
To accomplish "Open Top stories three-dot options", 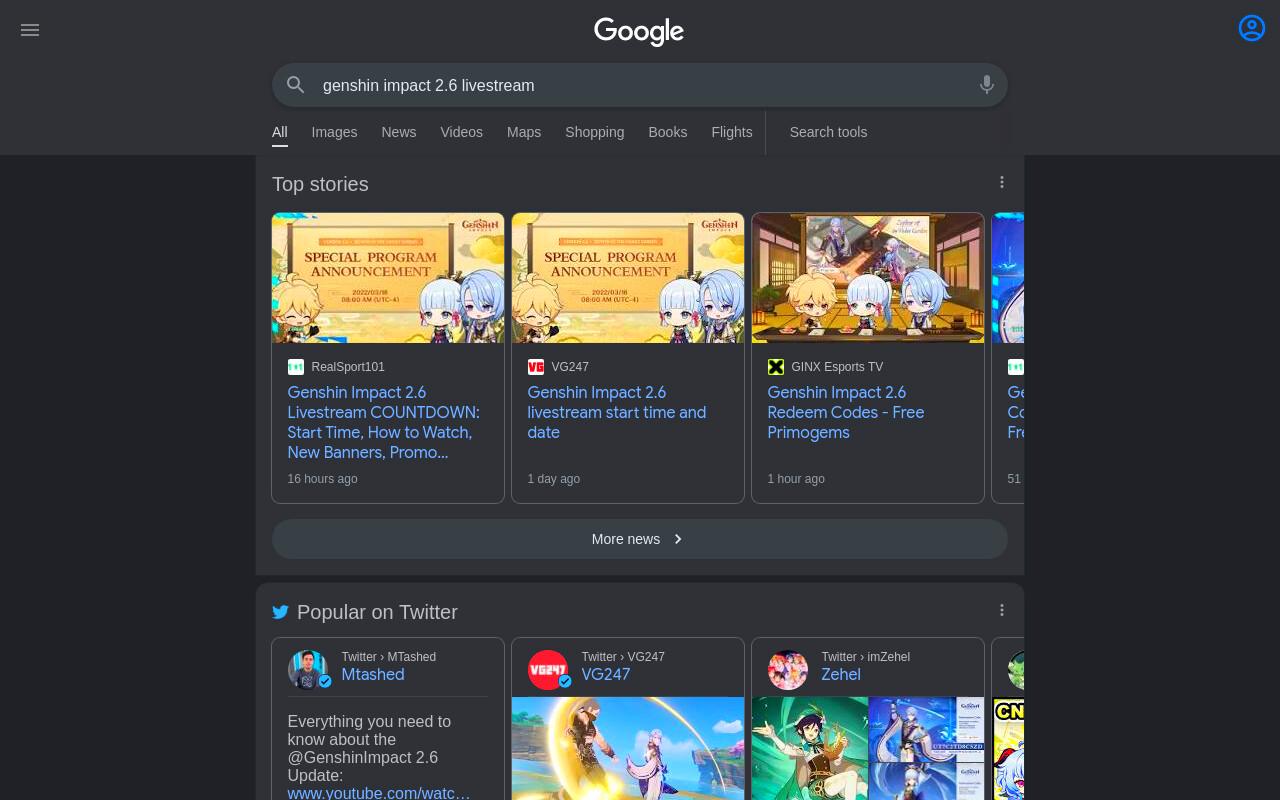I will click(1002, 182).
